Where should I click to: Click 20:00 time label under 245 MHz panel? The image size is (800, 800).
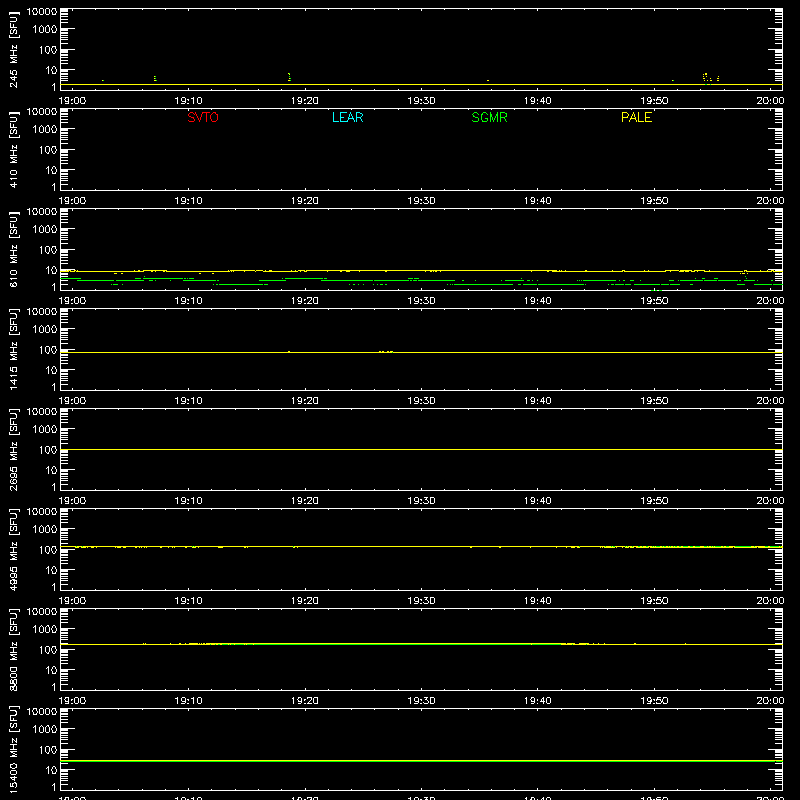point(770,101)
